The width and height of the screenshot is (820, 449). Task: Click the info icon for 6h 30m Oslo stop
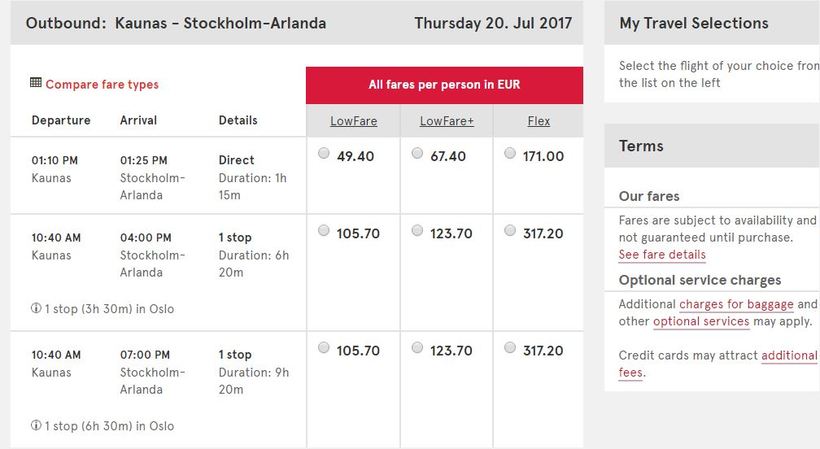36,426
